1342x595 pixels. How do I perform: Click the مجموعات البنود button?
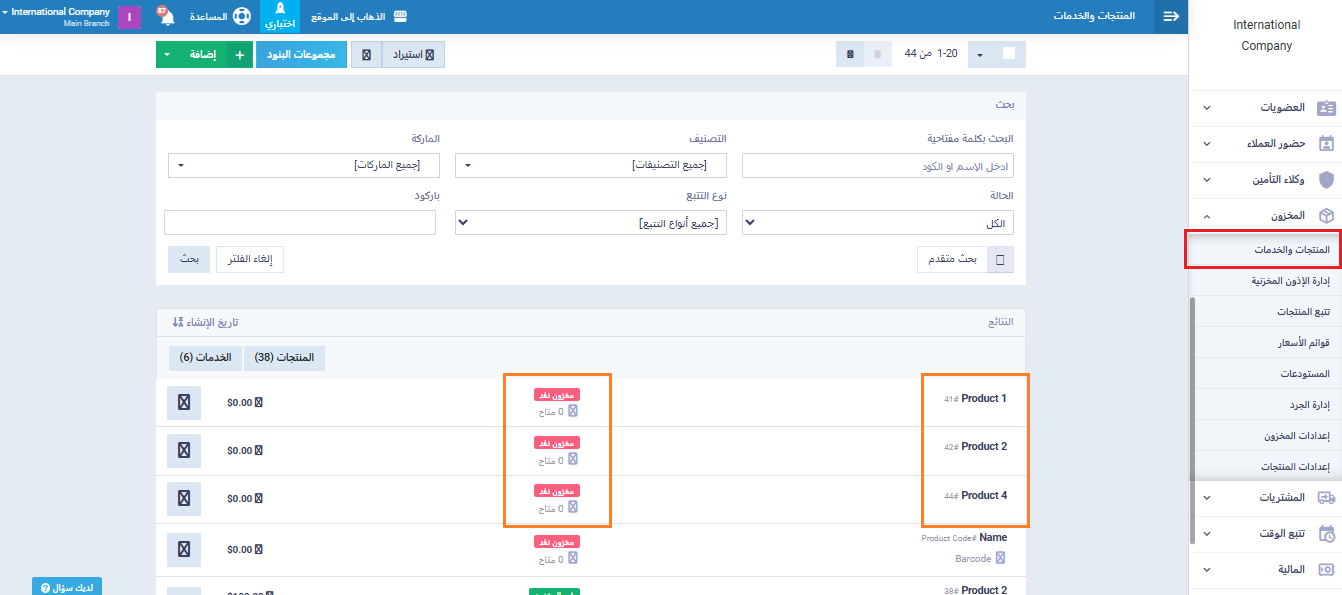[301, 55]
